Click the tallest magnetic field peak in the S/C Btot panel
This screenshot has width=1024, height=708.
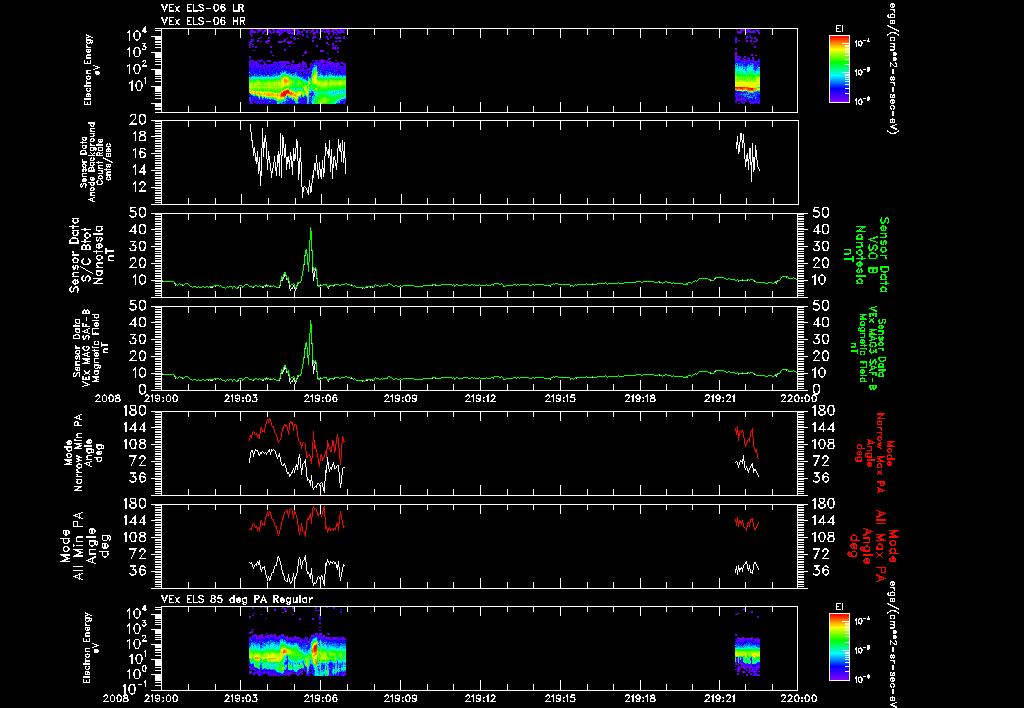tap(311, 230)
